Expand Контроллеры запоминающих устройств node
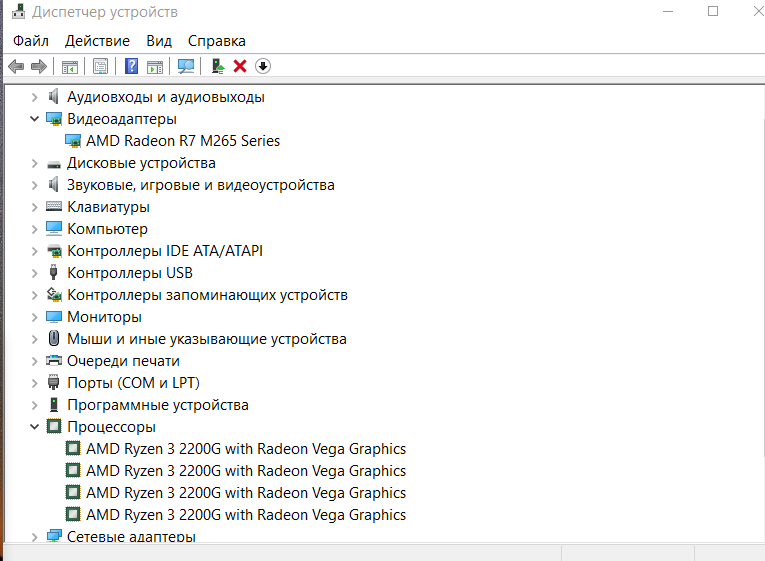This screenshot has height=561, width=765. [34, 295]
